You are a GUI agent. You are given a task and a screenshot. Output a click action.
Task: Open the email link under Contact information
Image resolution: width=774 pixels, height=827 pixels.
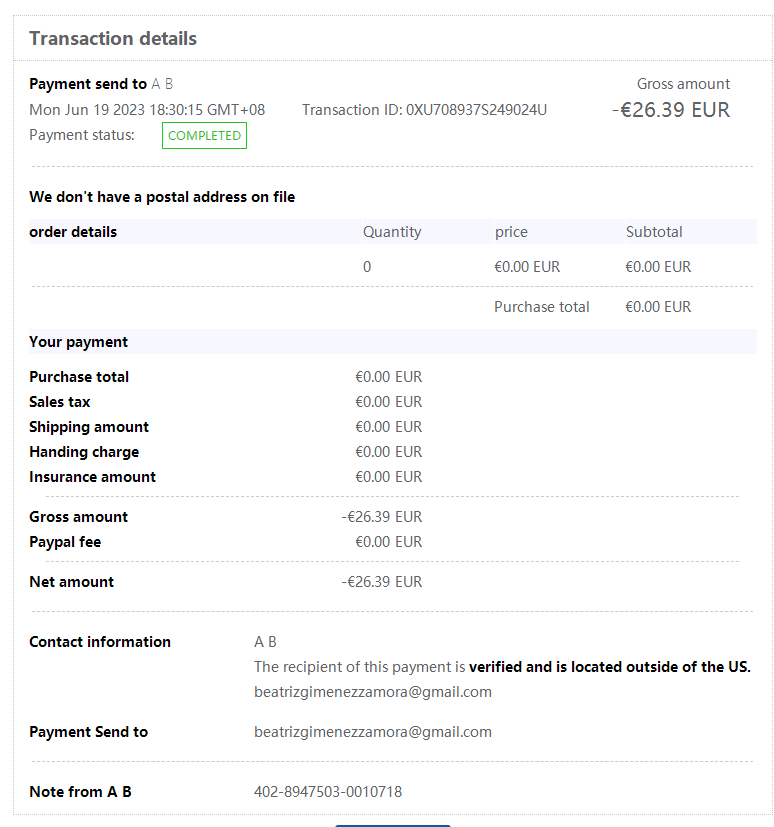click(x=373, y=692)
